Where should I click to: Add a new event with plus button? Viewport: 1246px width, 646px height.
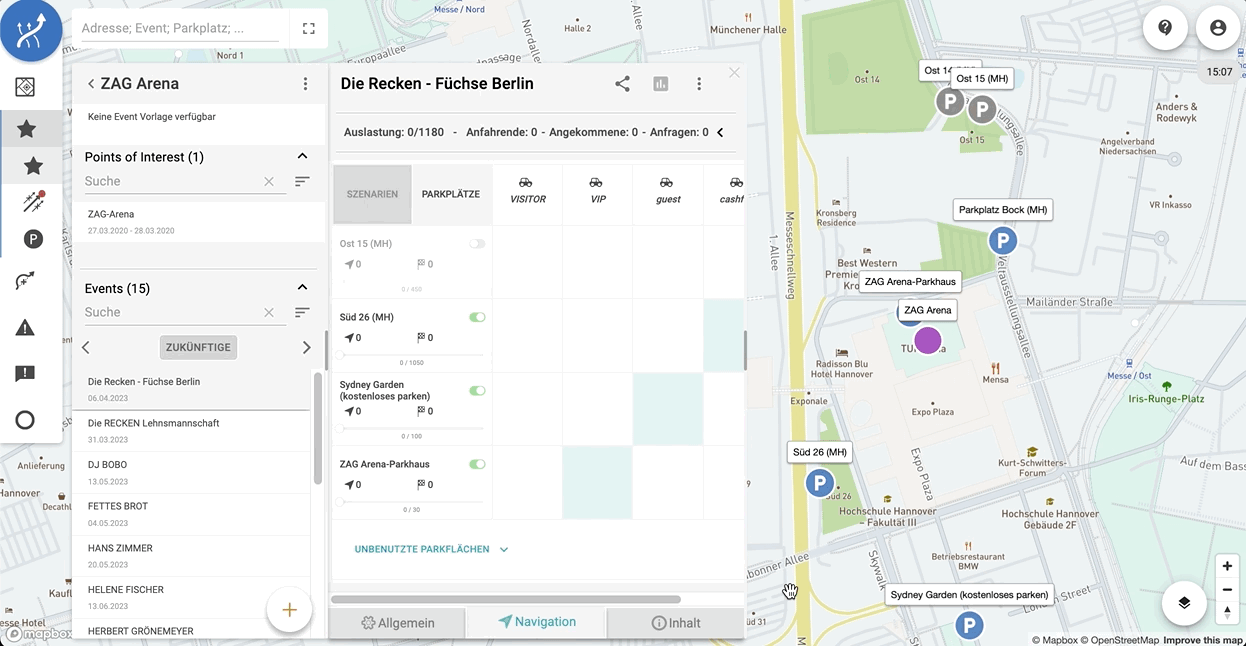coord(289,610)
